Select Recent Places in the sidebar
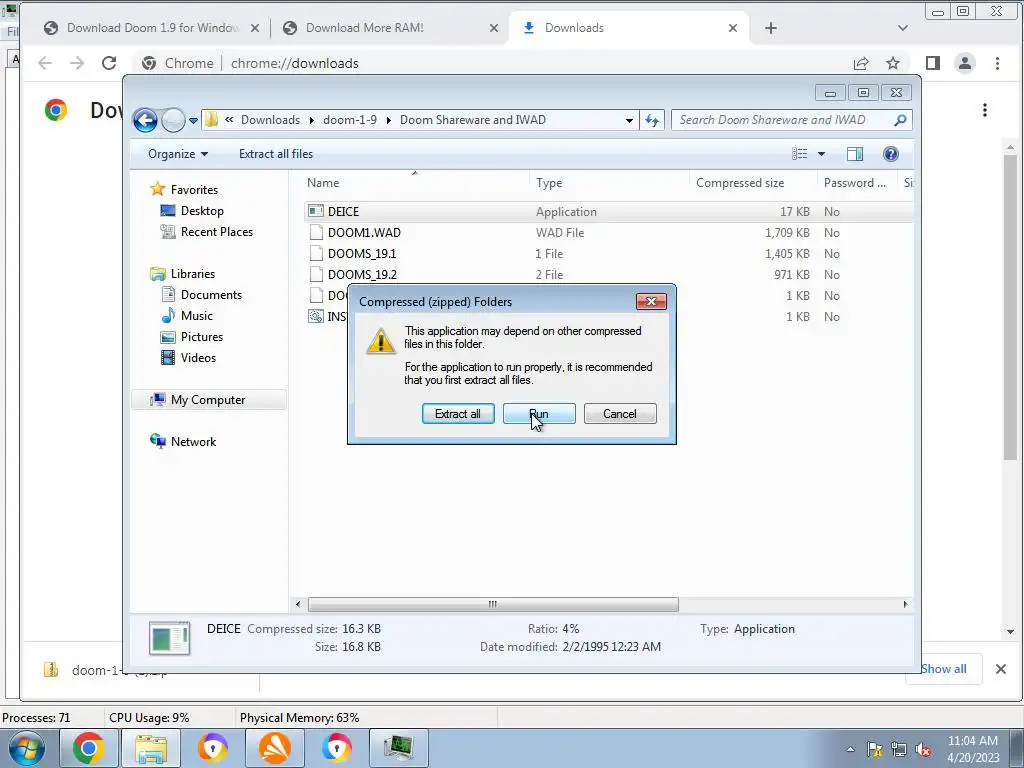1024x768 pixels. click(216, 231)
